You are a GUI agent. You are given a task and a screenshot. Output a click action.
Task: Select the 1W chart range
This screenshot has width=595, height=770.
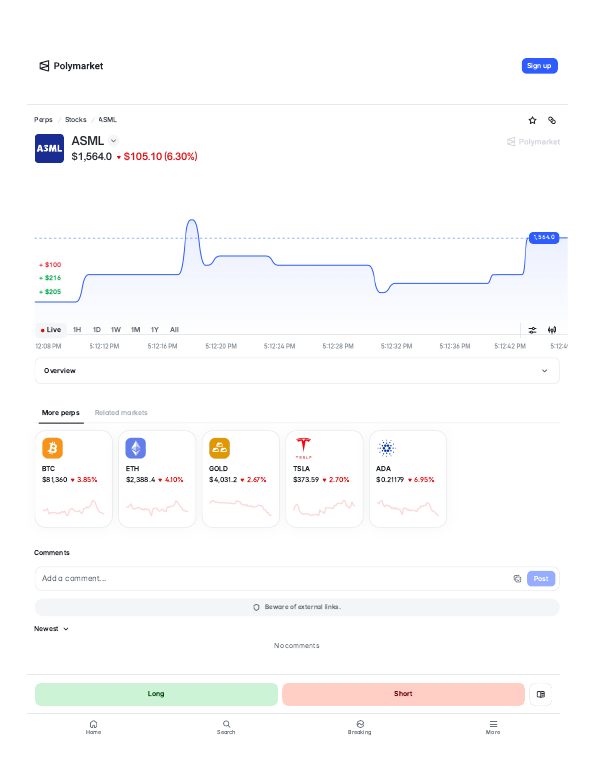pos(116,330)
